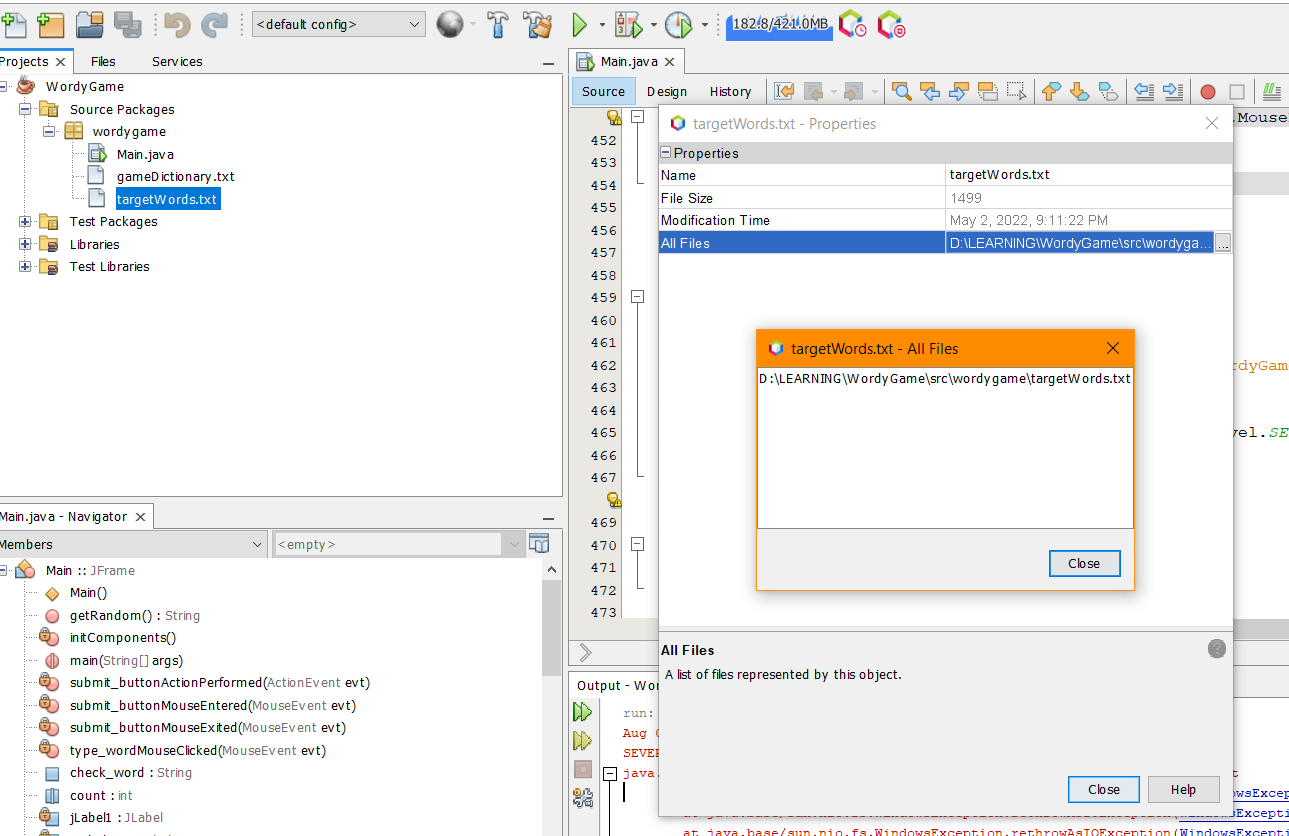This screenshot has height=836, width=1289.
Task: Switch to the Files tab
Action: coord(103,61)
